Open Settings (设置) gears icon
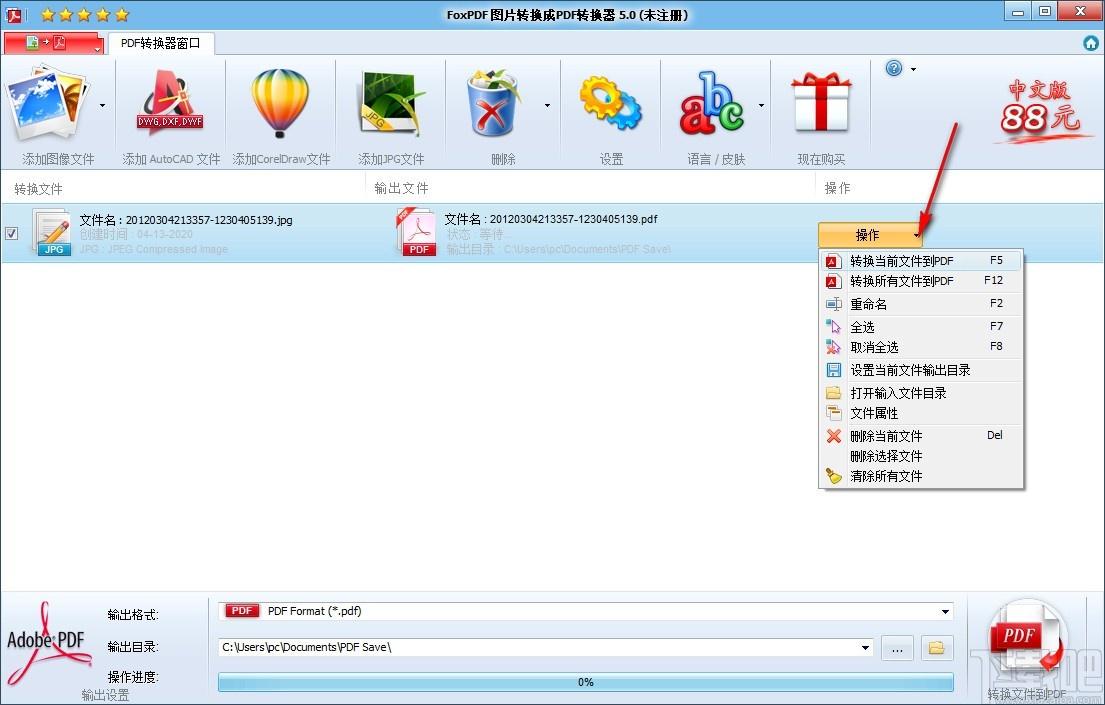The width and height of the screenshot is (1105, 705). [x=610, y=103]
